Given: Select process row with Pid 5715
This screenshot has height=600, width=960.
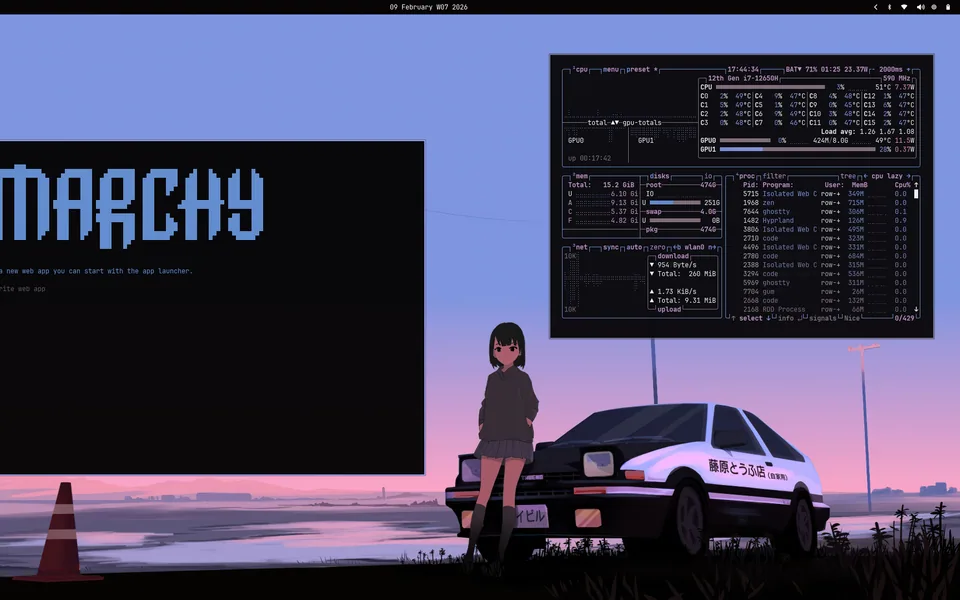Looking at the screenshot, I should pyautogui.click(x=825, y=194).
